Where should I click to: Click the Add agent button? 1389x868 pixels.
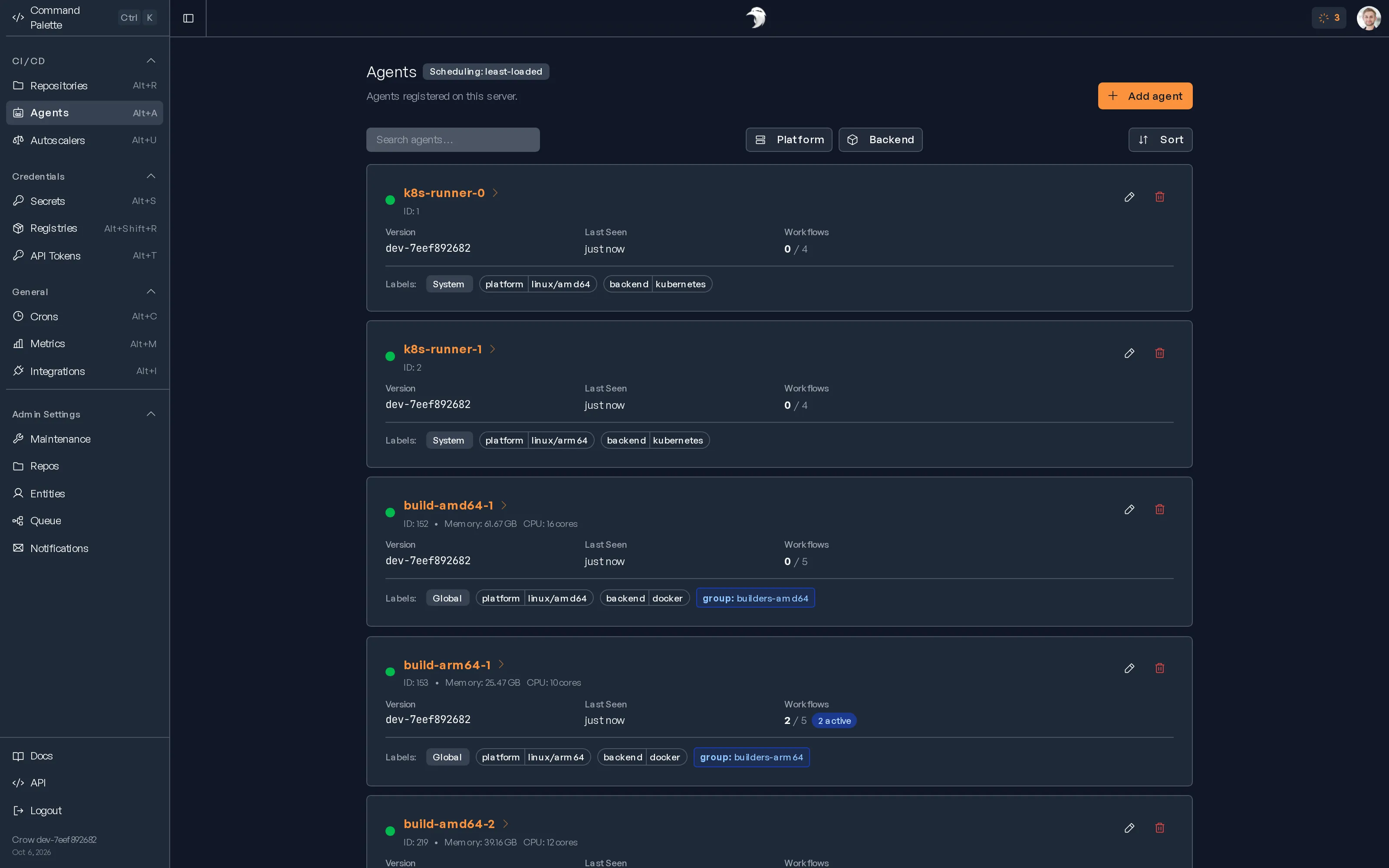(1145, 96)
